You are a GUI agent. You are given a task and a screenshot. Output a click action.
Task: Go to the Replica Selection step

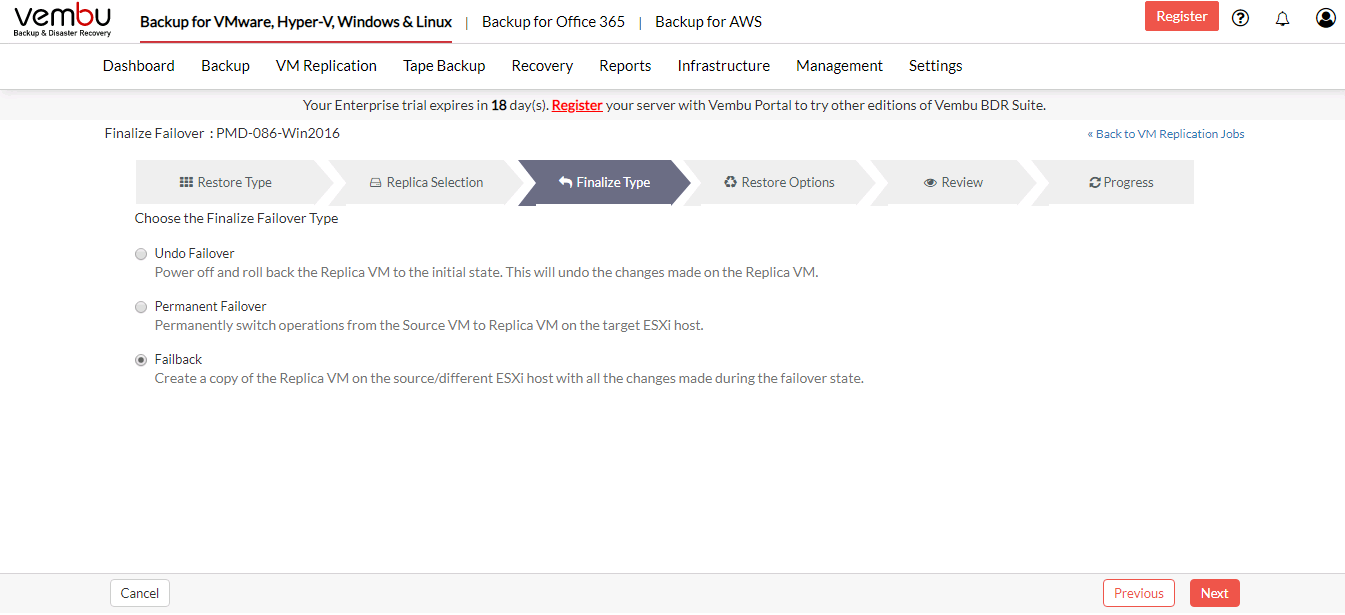pos(426,183)
